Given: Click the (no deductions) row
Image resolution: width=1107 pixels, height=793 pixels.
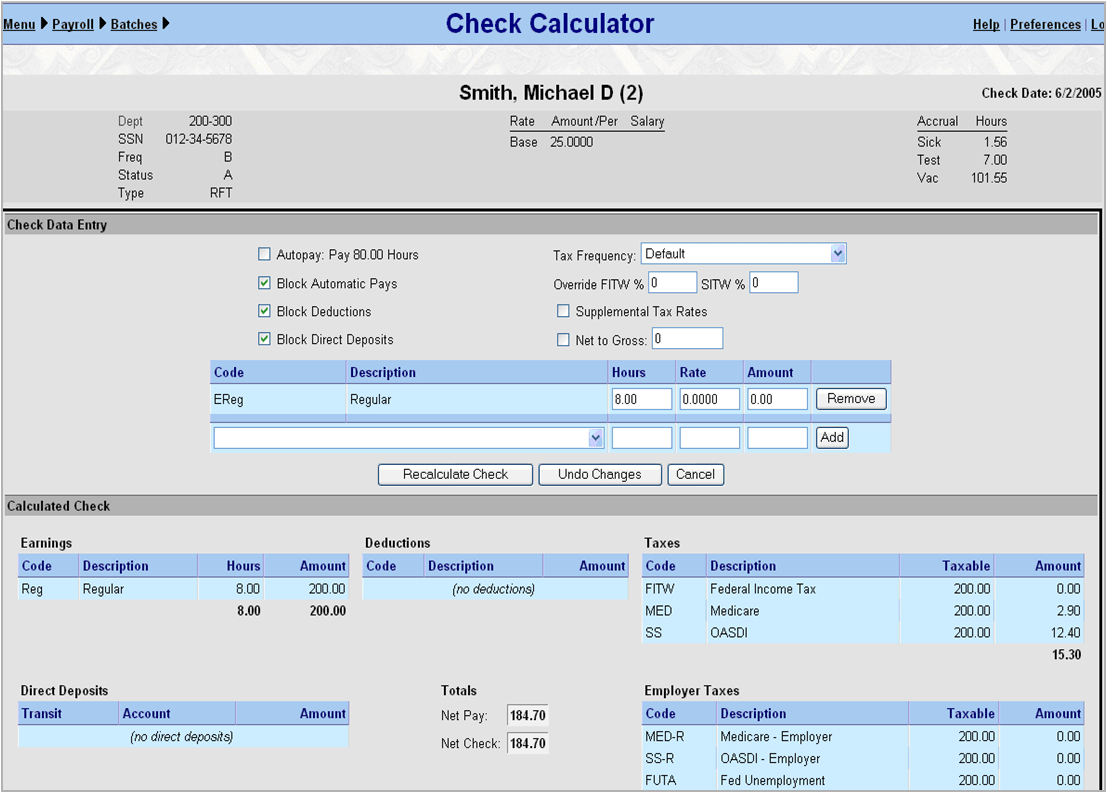Looking at the screenshot, I should (x=495, y=589).
